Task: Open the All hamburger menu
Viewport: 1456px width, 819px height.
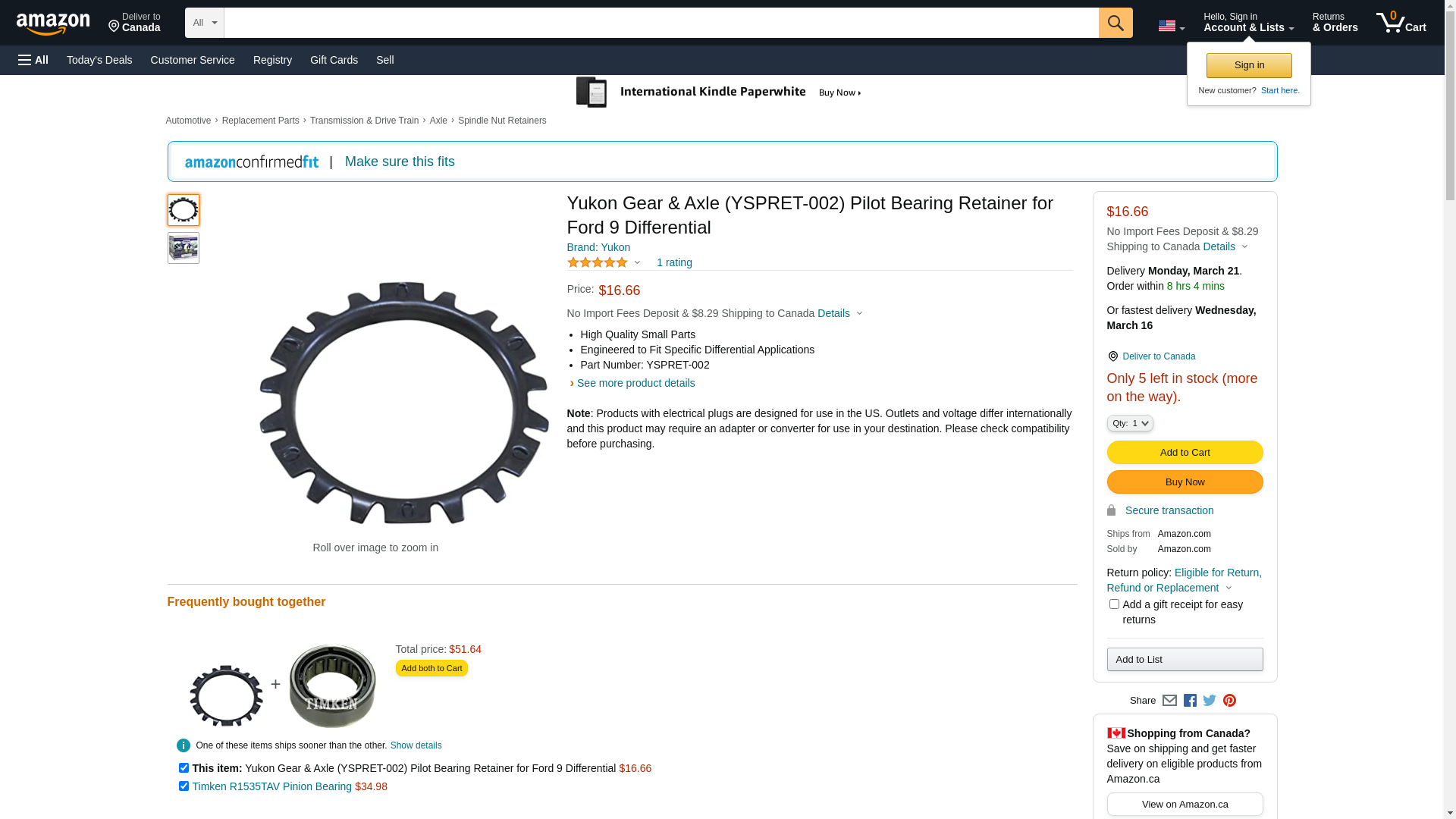Action: pos(33,60)
